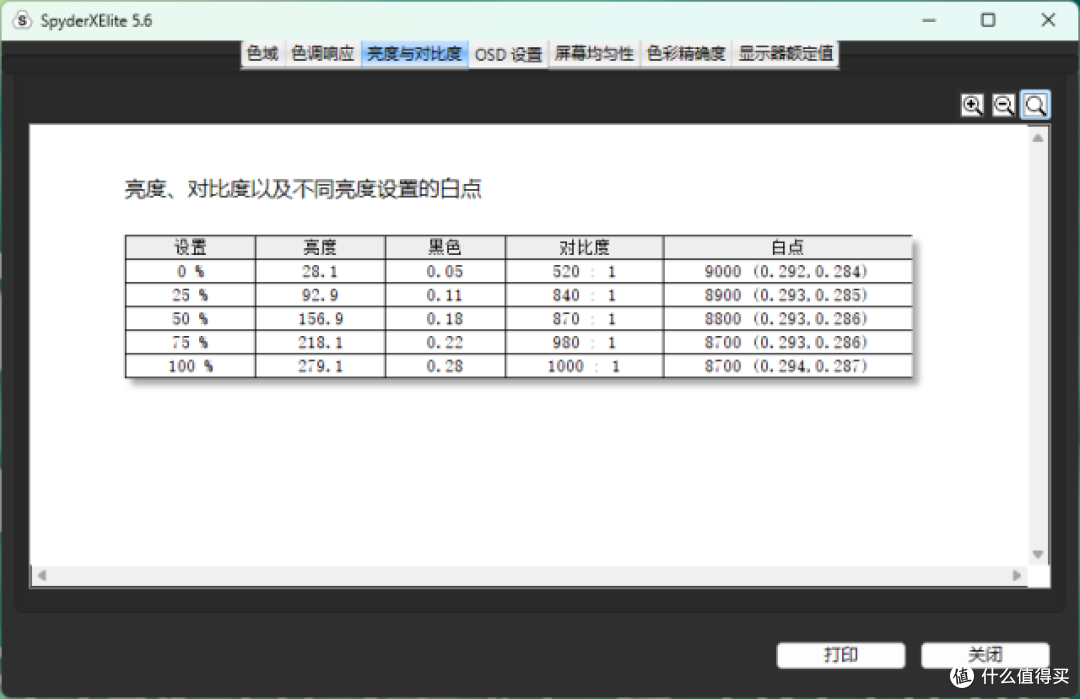Click the 关闭 button
The height and width of the screenshot is (699, 1080).
point(985,655)
